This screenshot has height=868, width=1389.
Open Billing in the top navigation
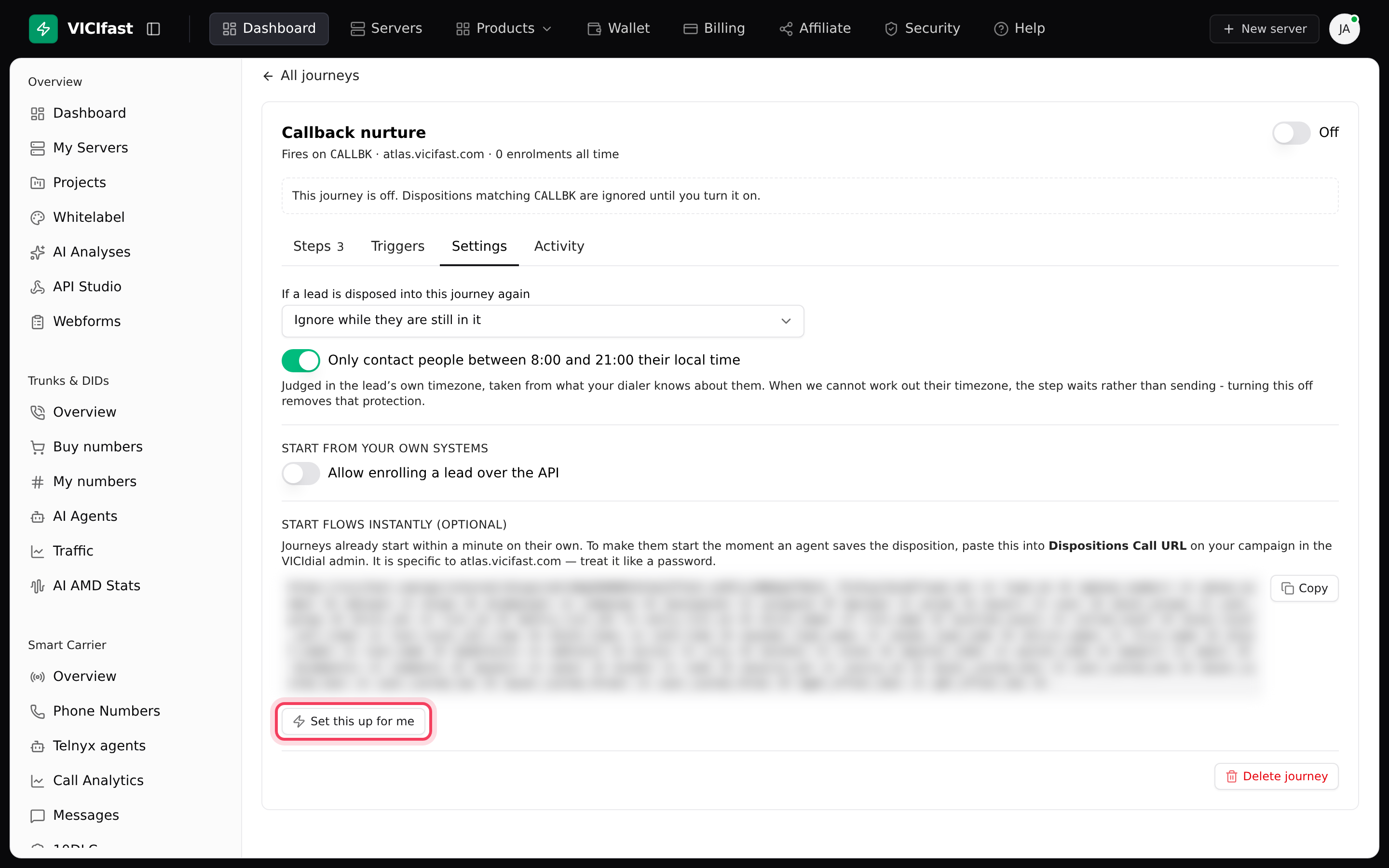point(714,29)
